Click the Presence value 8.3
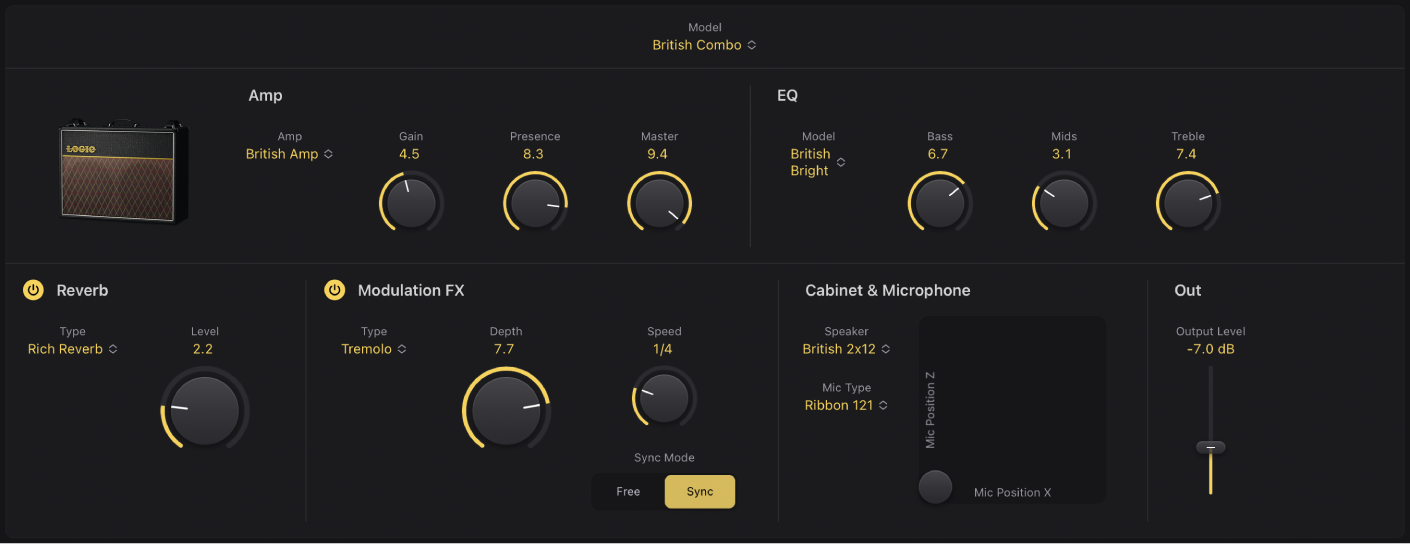 [533, 154]
